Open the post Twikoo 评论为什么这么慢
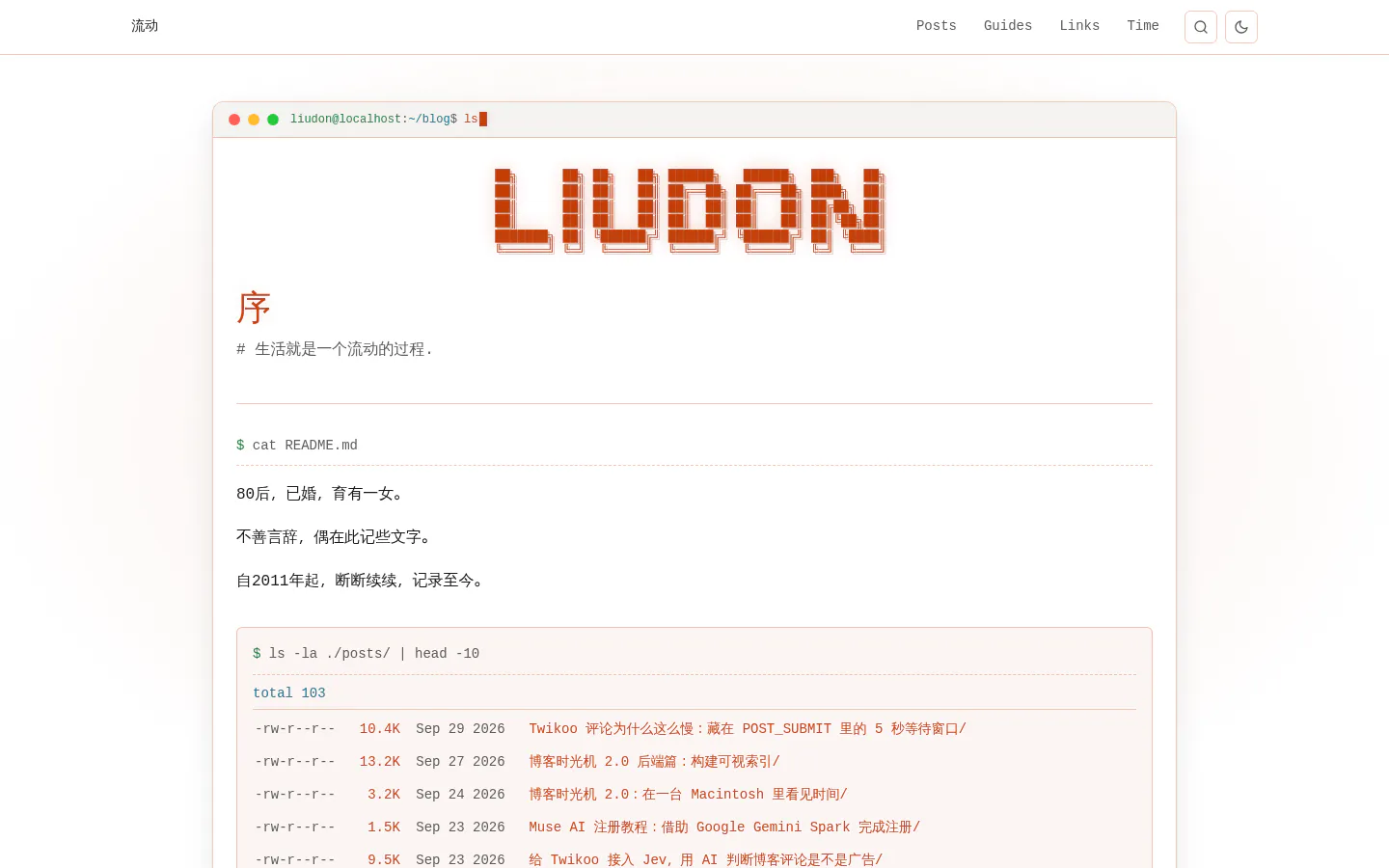This screenshot has height=868, width=1389. click(748, 729)
